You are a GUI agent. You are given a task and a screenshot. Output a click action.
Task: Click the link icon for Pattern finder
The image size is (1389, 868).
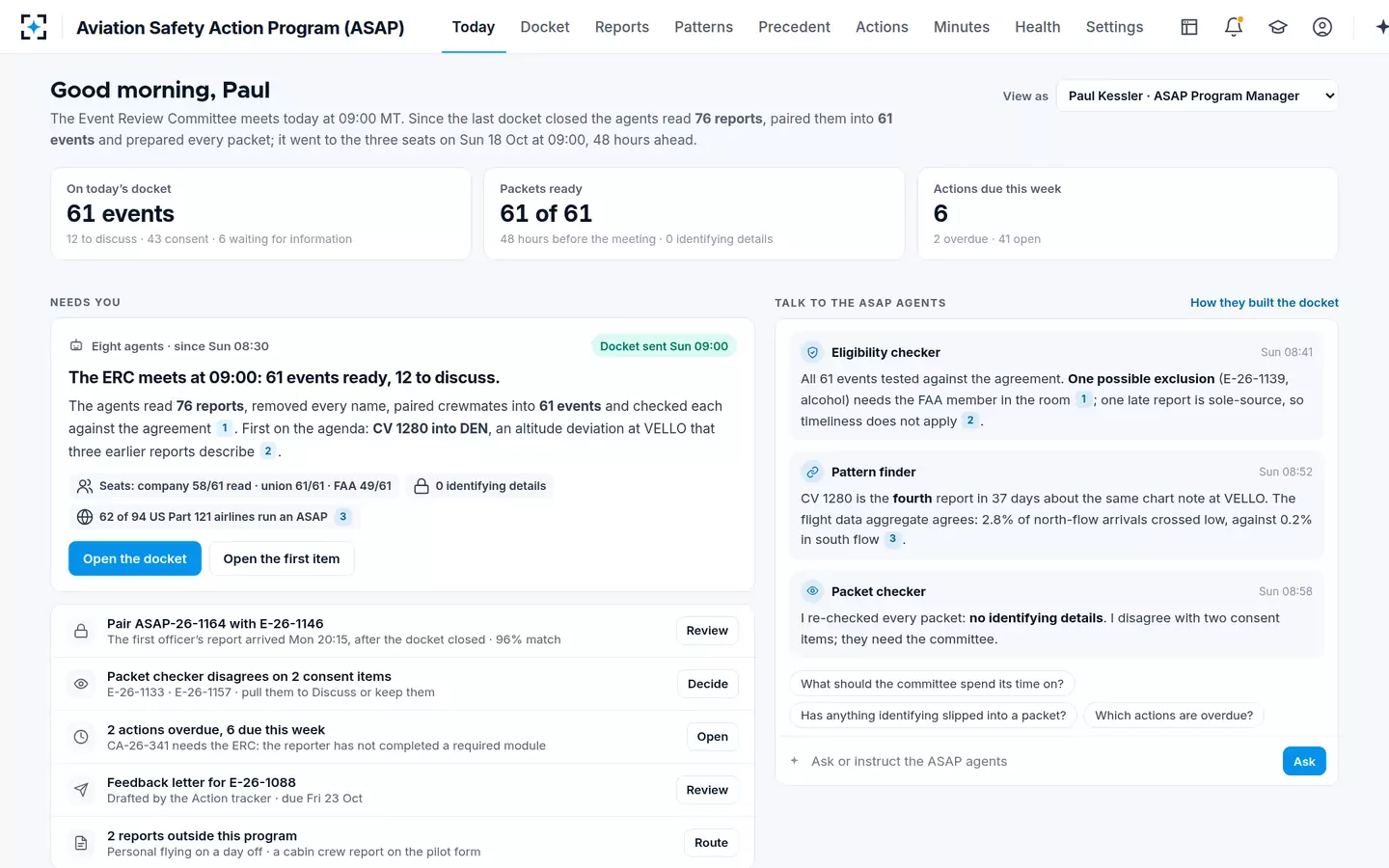pos(812,473)
